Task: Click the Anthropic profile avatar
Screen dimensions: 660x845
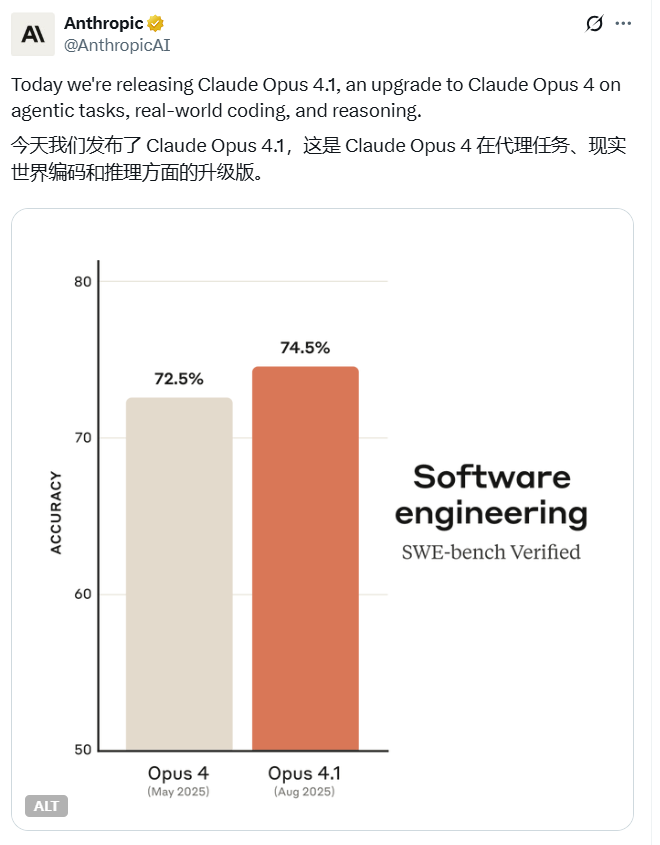Action: tap(31, 34)
